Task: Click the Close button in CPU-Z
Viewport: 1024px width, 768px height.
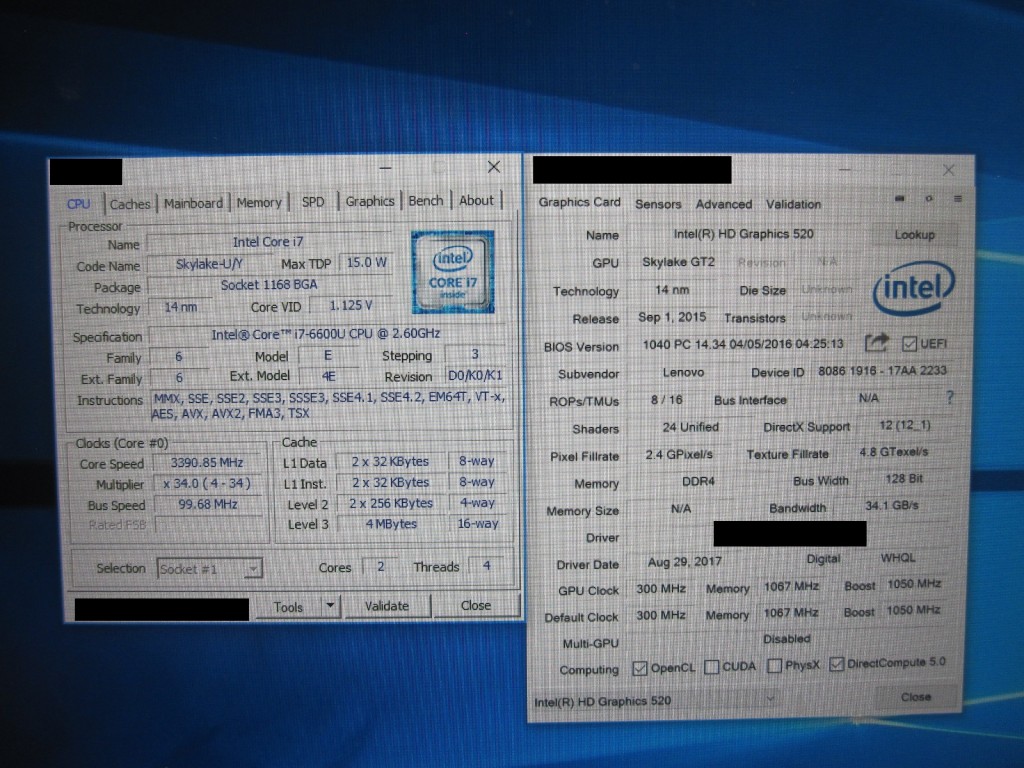Action: tap(475, 605)
